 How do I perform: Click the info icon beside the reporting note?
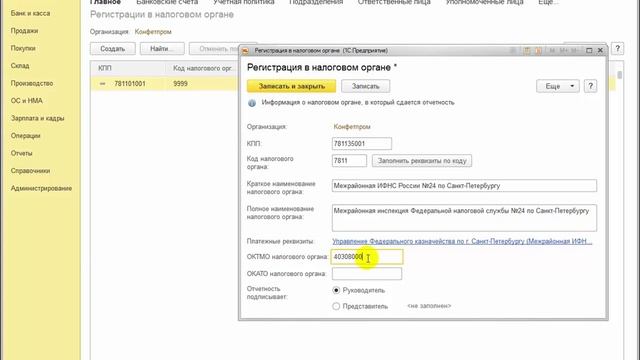click(x=252, y=103)
